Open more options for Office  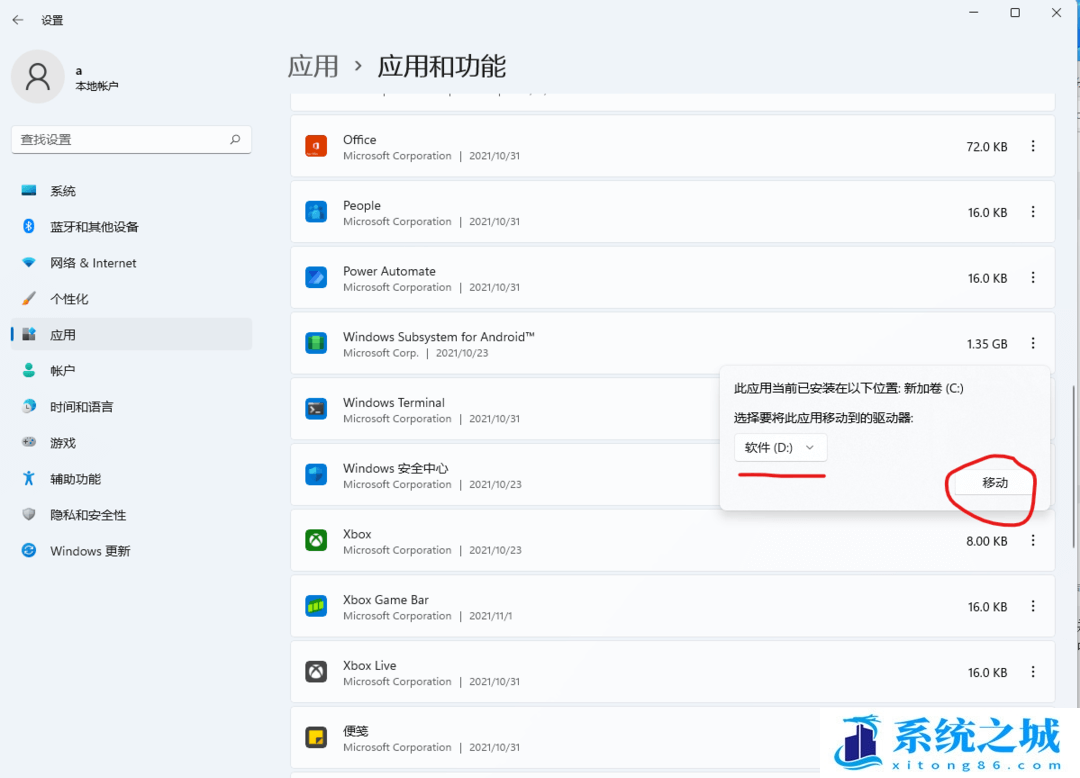tap(1032, 146)
